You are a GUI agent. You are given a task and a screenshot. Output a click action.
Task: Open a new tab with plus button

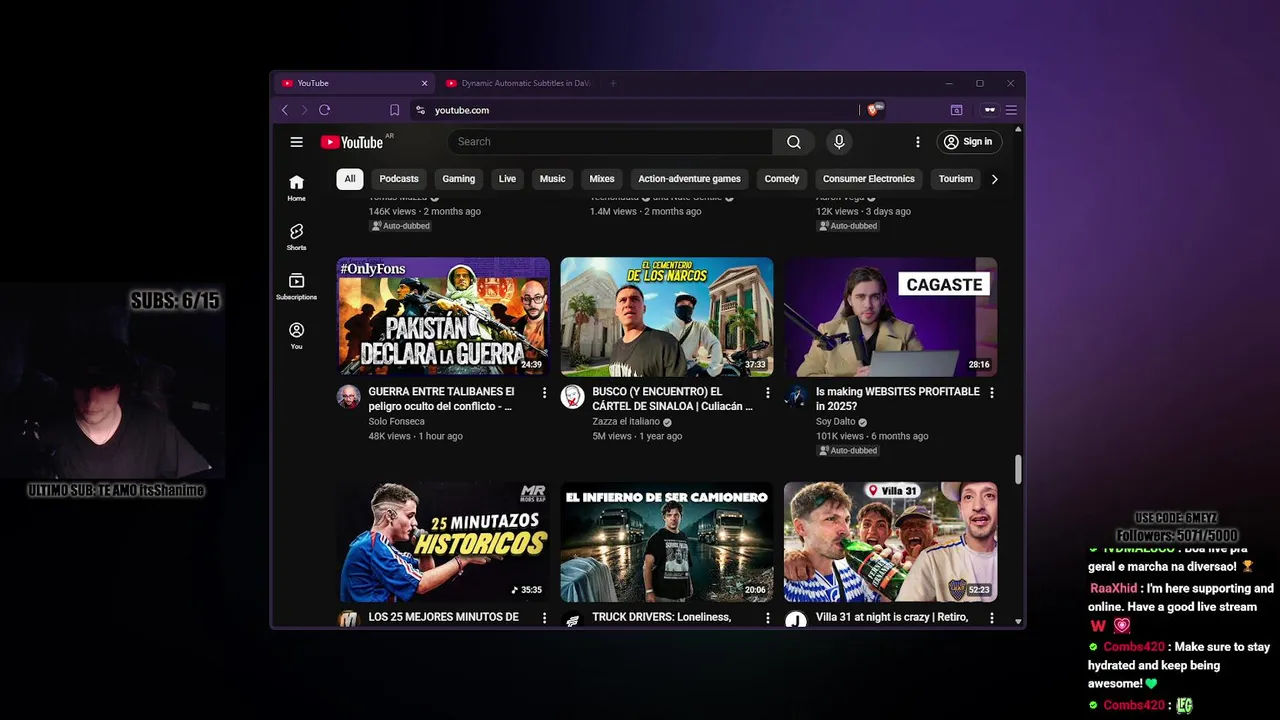613,83
